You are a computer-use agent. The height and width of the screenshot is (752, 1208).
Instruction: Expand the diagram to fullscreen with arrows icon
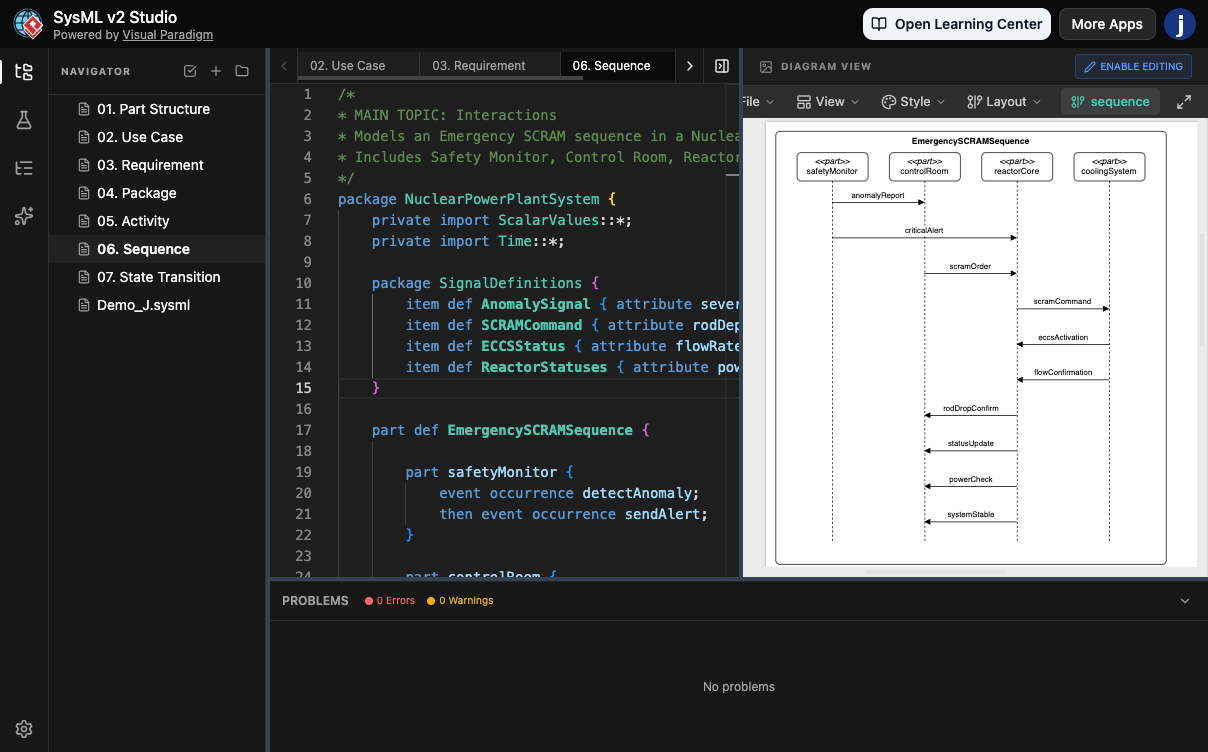tap(1184, 101)
